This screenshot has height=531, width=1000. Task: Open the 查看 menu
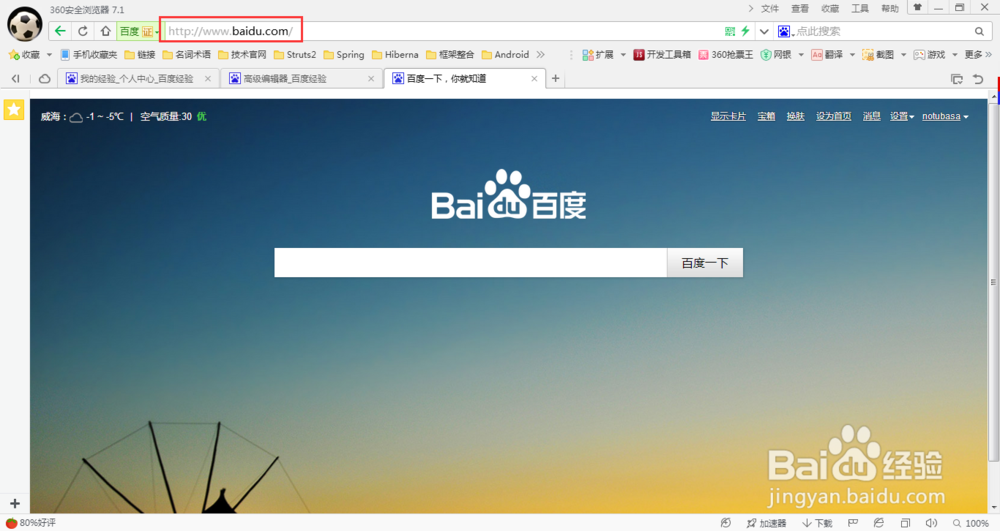[x=800, y=8]
